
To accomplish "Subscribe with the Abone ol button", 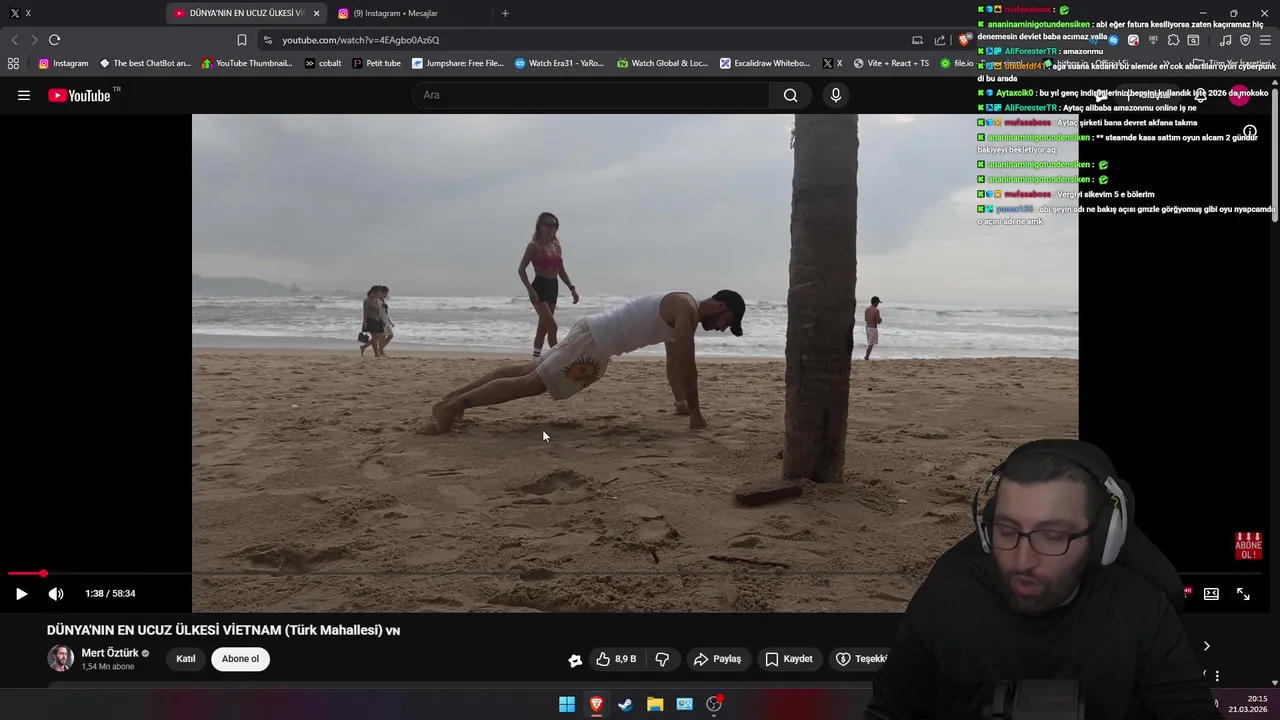I will coord(240,659).
